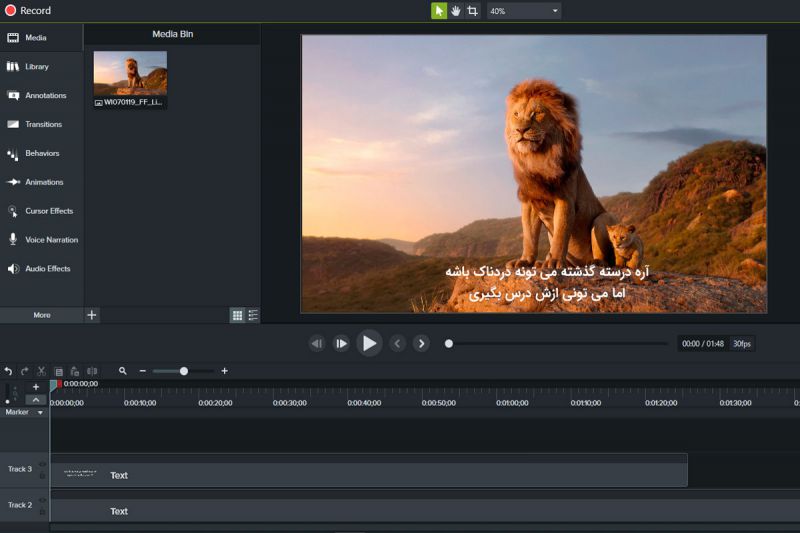Add media with the plus icon
This screenshot has height=533, width=800.
(x=92, y=315)
